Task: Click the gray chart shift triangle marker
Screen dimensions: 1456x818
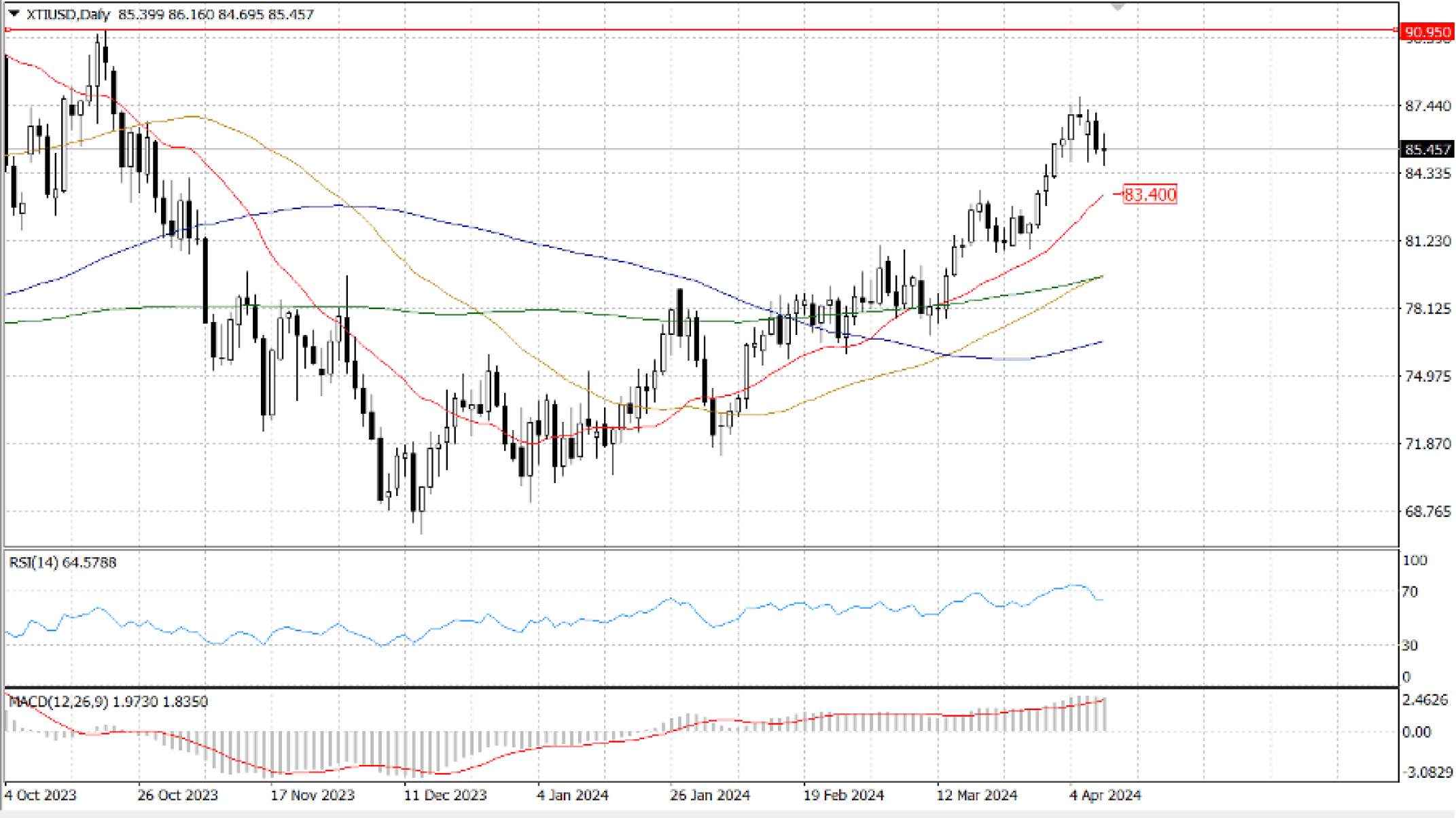Action: point(1118,7)
